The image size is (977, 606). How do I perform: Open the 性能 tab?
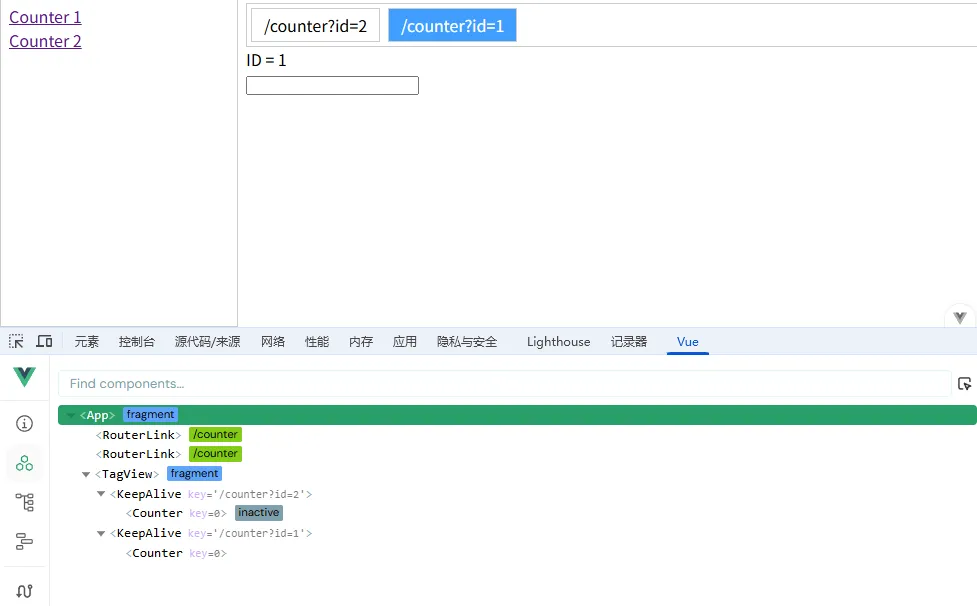[x=317, y=341]
